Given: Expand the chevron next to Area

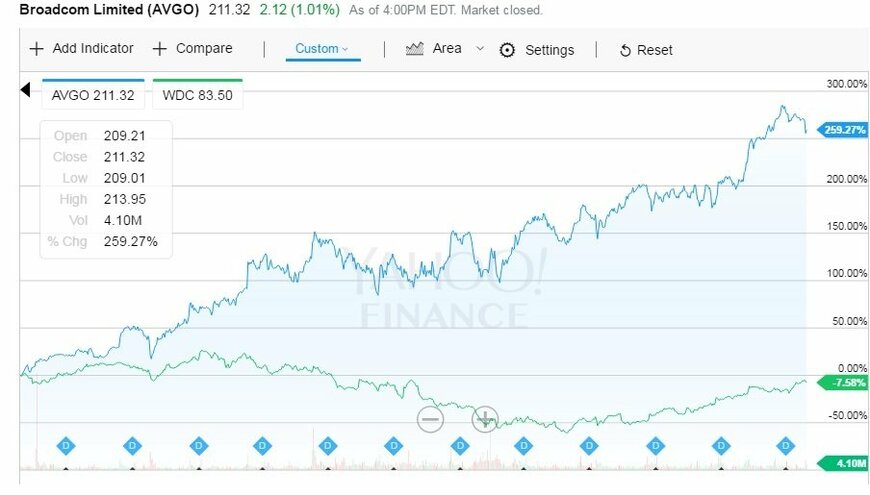Looking at the screenshot, I should [480, 49].
